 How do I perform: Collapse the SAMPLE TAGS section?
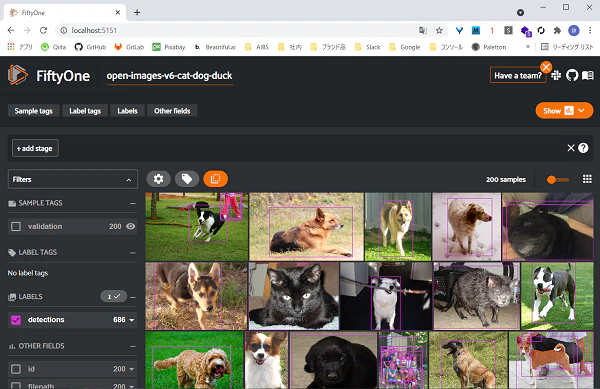pos(133,203)
